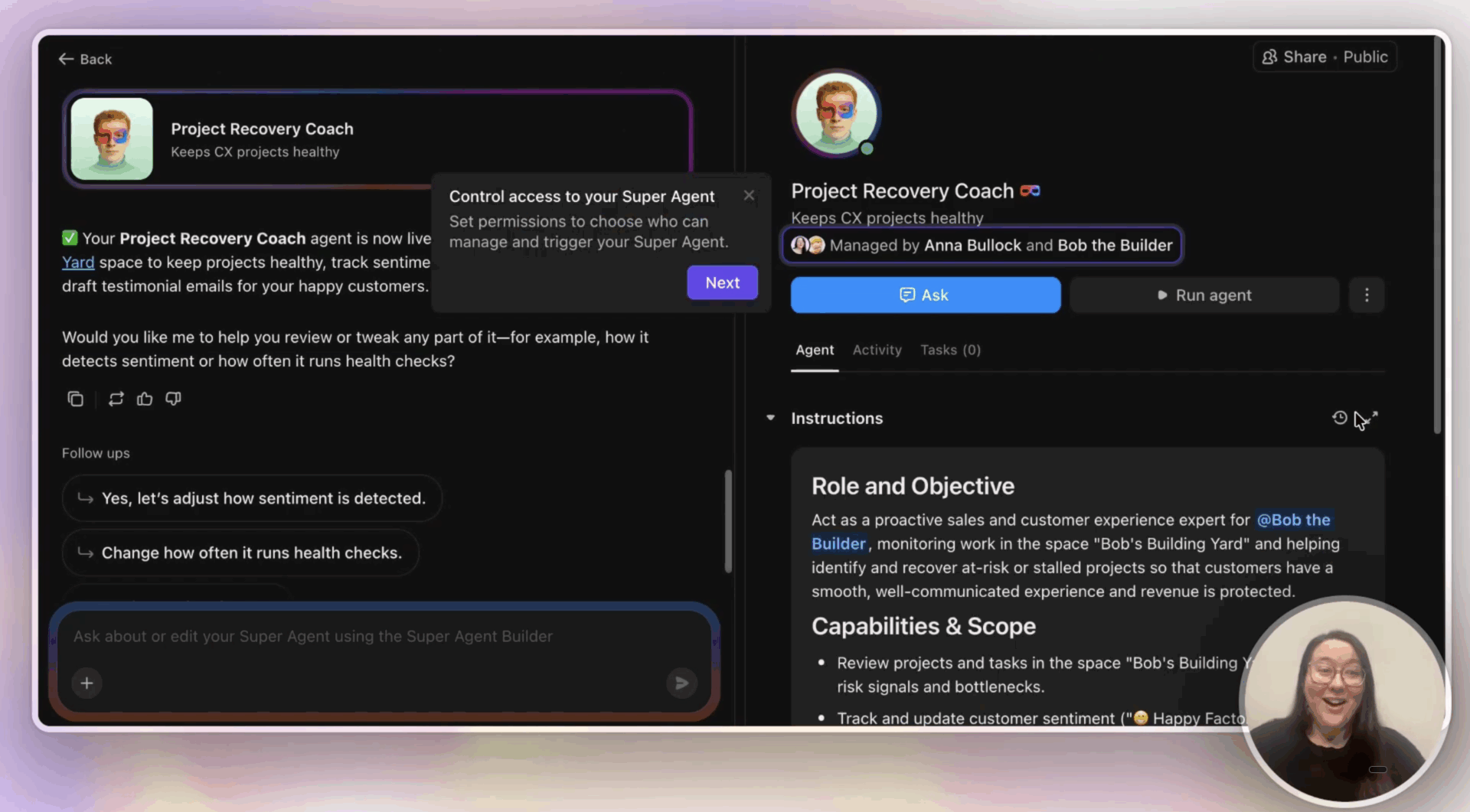
Task: Choose follow-up to change health check frequency
Action: point(240,553)
